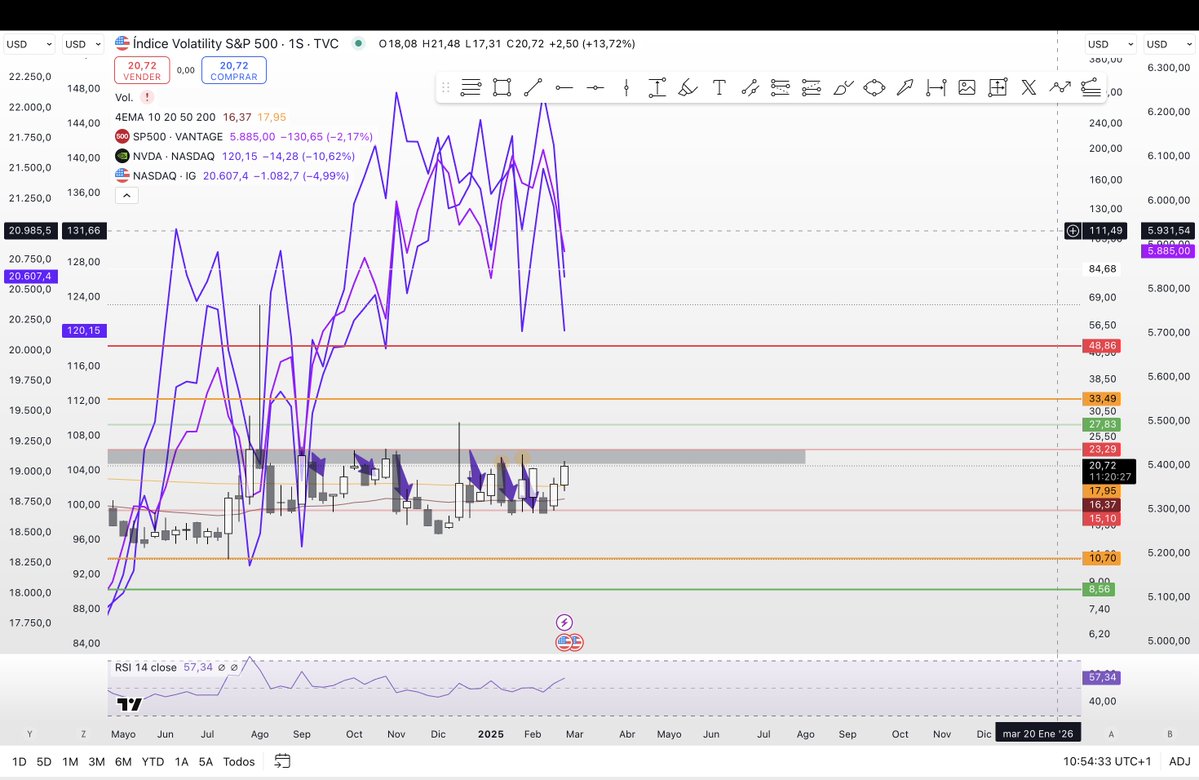Select the SP500 · VANTAGE legend row
This screenshot has height=780, width=1199.
(x=244, y=137)
